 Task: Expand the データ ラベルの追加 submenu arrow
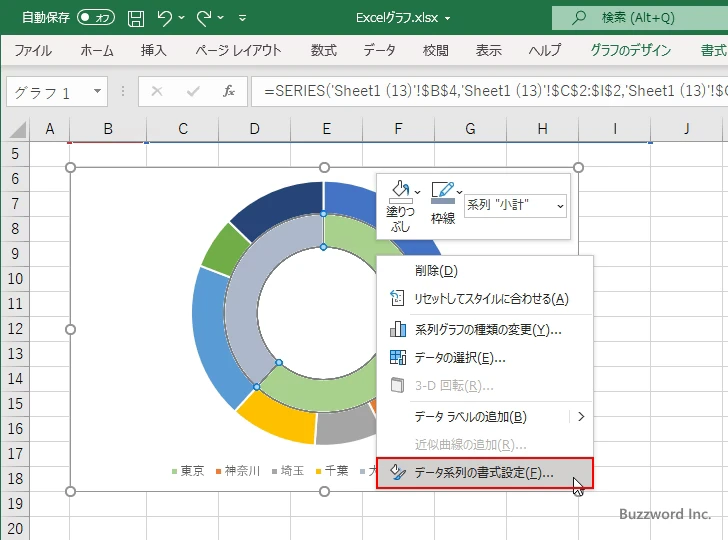pos(581,416)
